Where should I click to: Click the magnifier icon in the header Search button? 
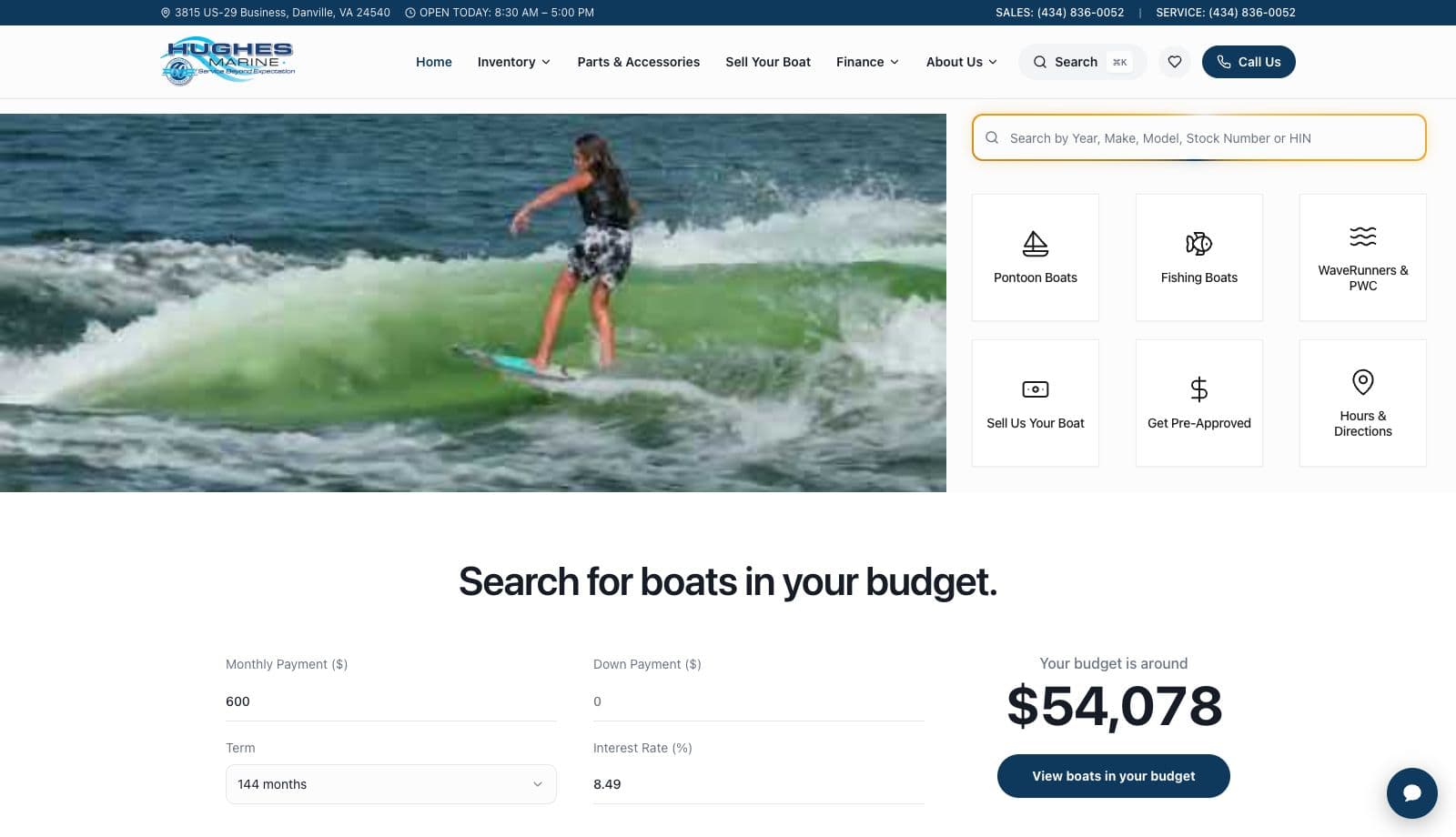pyautogui.click(x=1039, y=62)
